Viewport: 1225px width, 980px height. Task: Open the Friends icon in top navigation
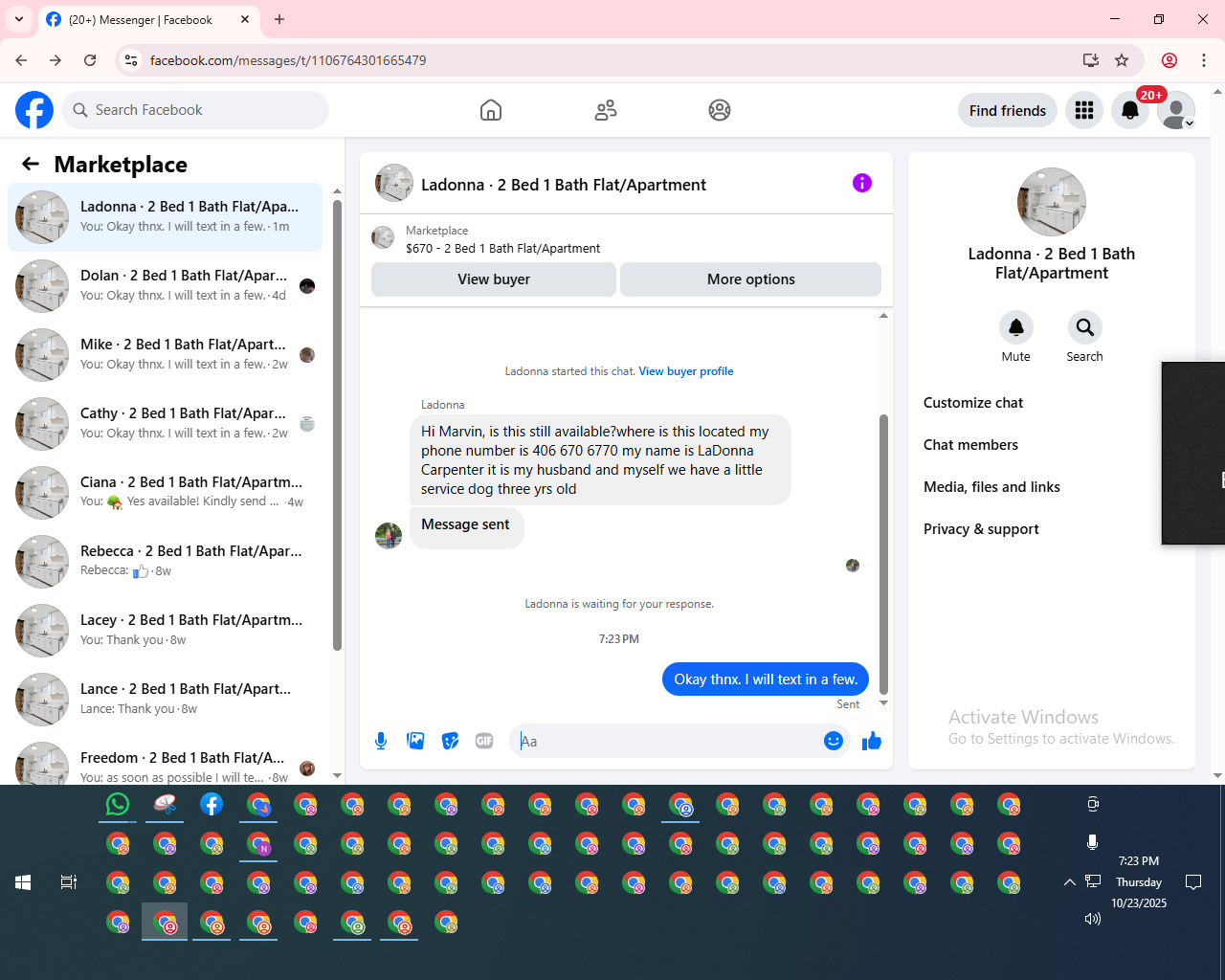coord(606,110)
